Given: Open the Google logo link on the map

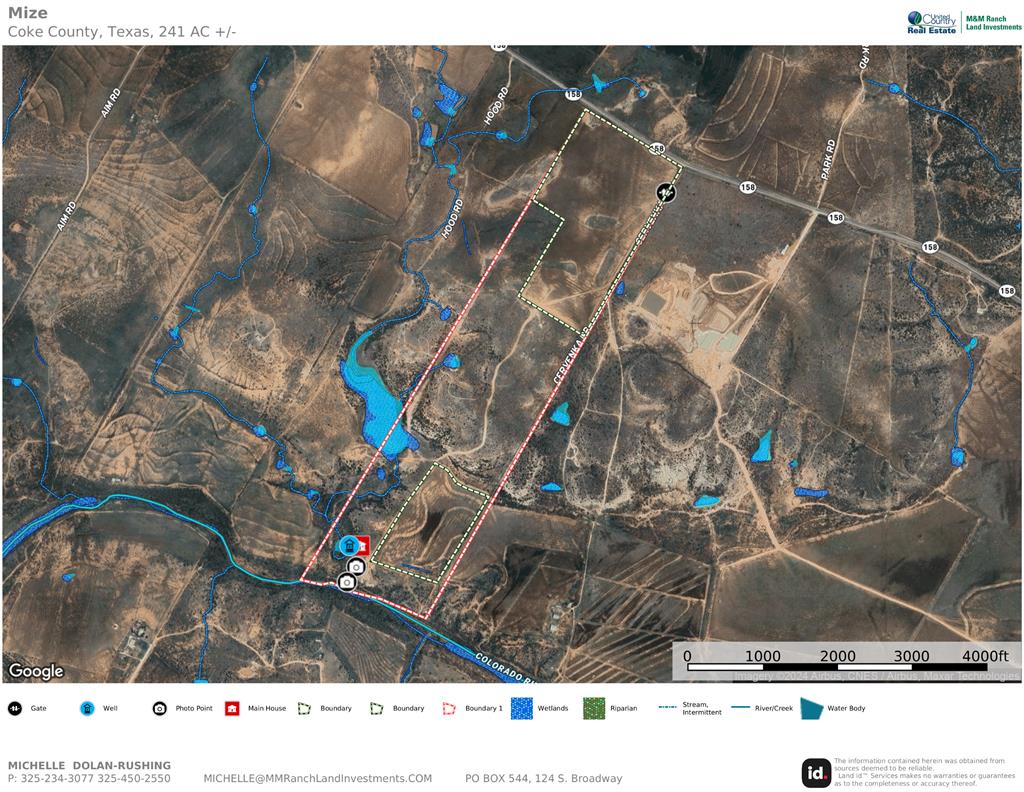Looking at the screenshot, I should (x=36, y=671).
